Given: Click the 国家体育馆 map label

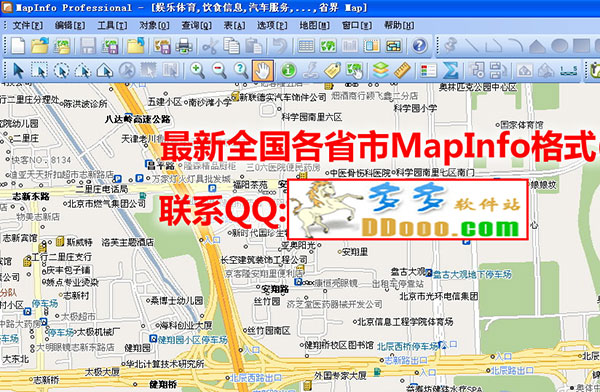Looking at the screenshot, I should [522, 124].
